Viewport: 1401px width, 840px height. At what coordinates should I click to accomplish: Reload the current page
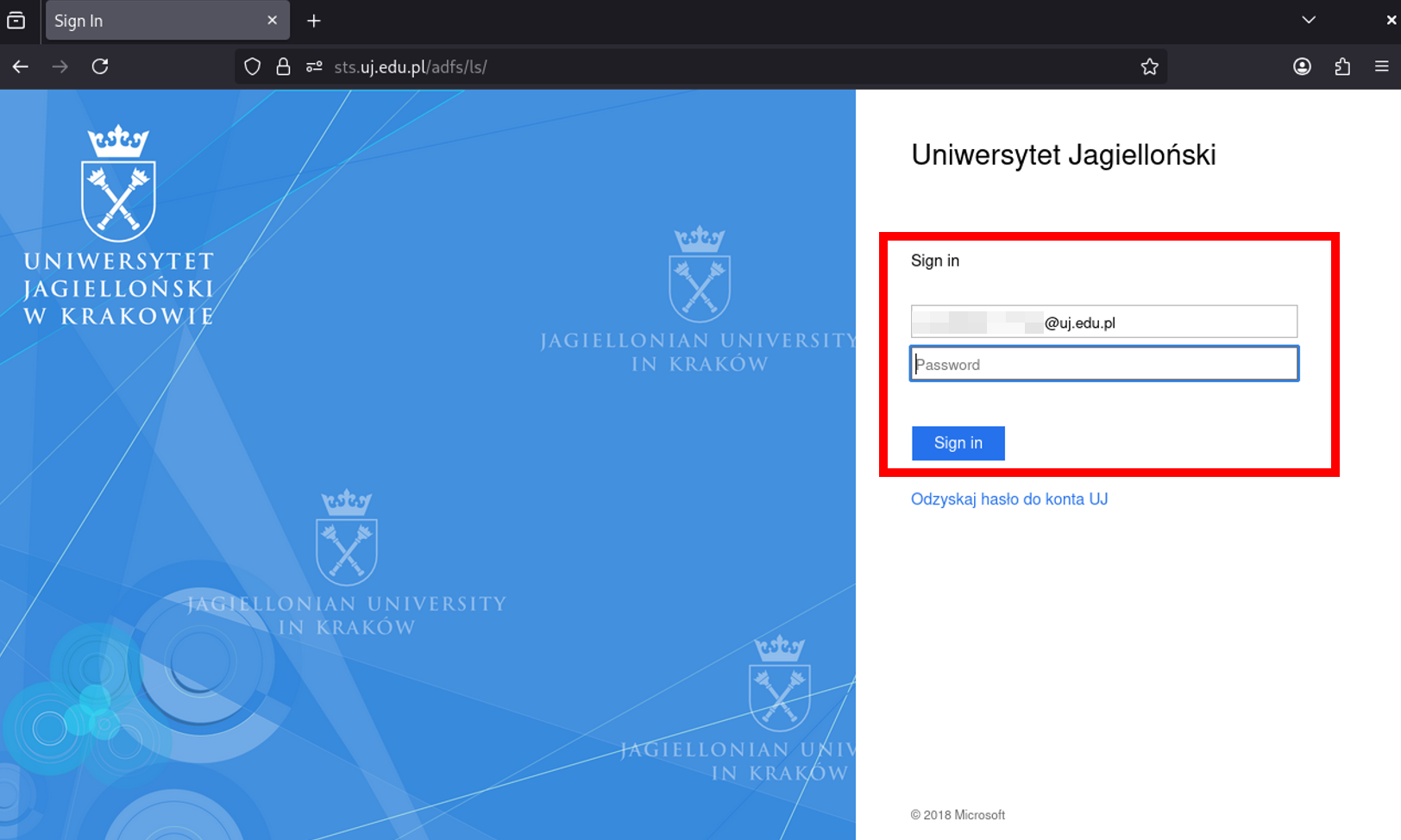[x=100, y=66]
